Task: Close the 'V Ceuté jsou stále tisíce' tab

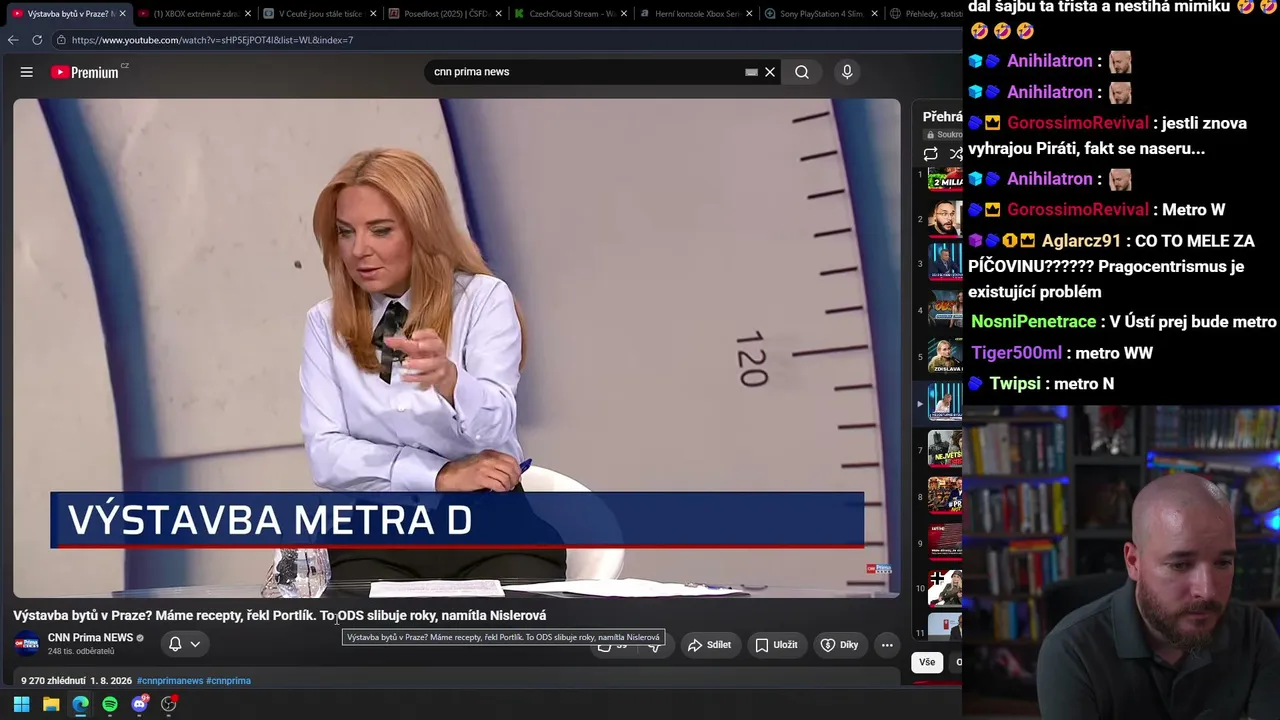Action: click(x=374, y=14)
